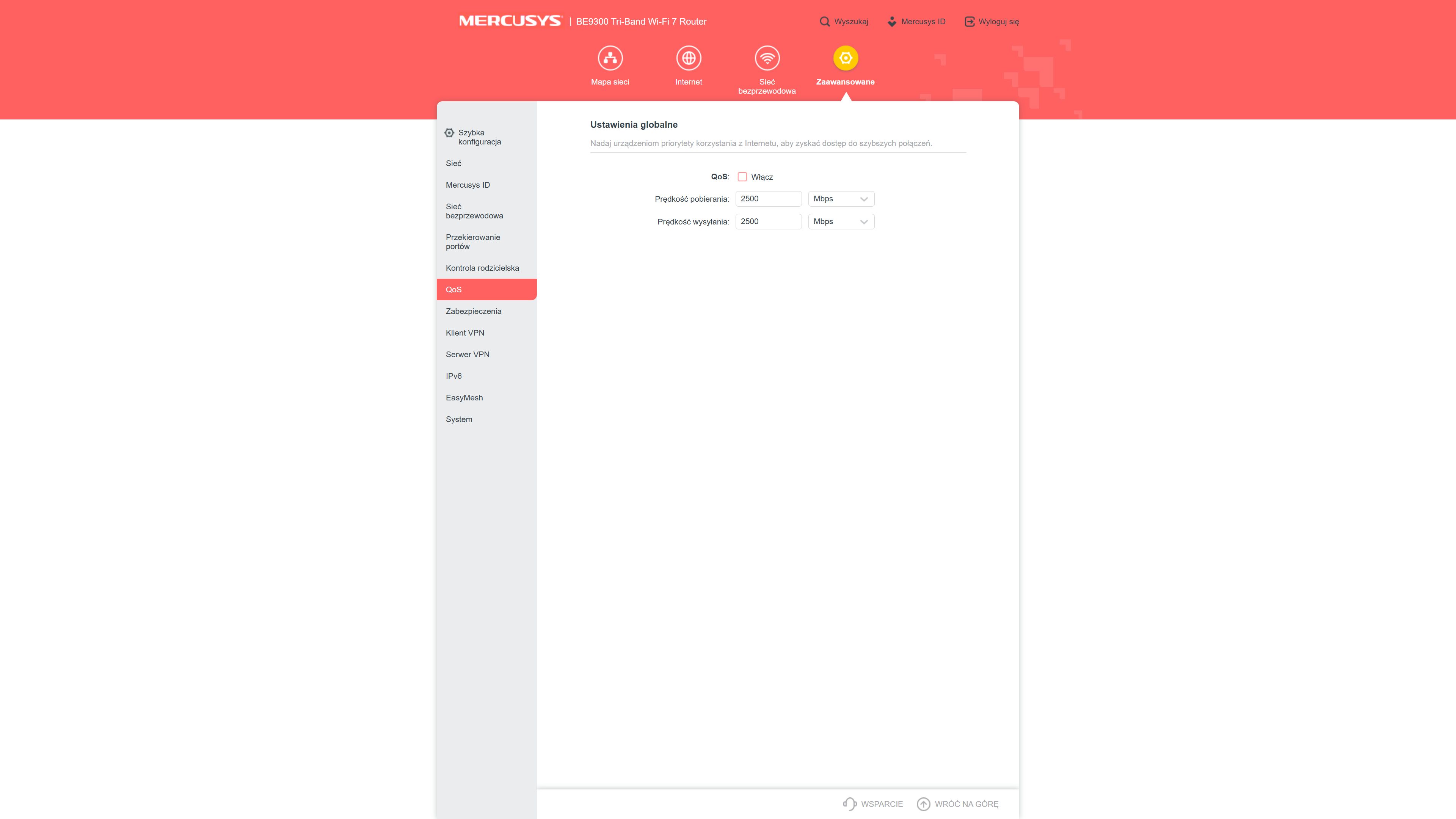
Task: Click the Internet tab label
Action: coord(689,82)
